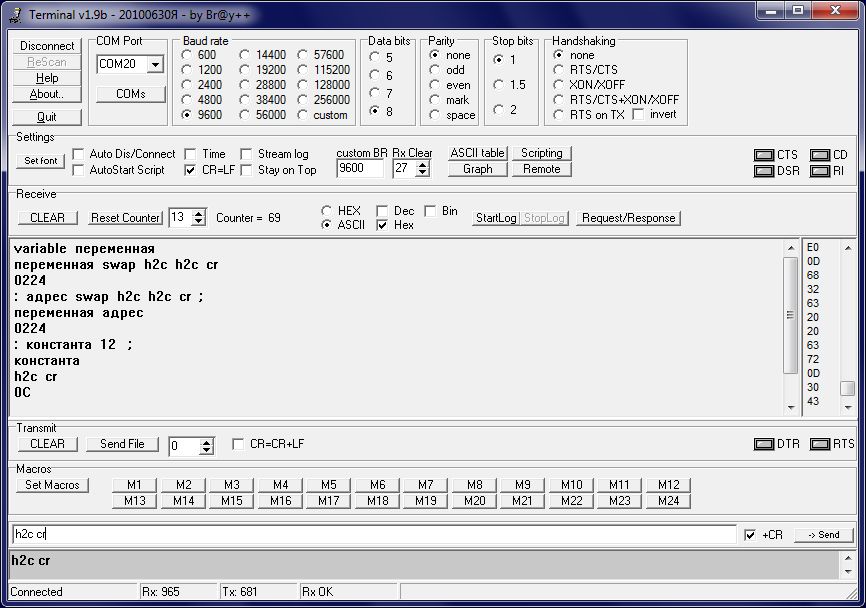Open the COM Port dropdown
Image resolution: width=866 pixels, height=608 pixels.
[155, 65]
